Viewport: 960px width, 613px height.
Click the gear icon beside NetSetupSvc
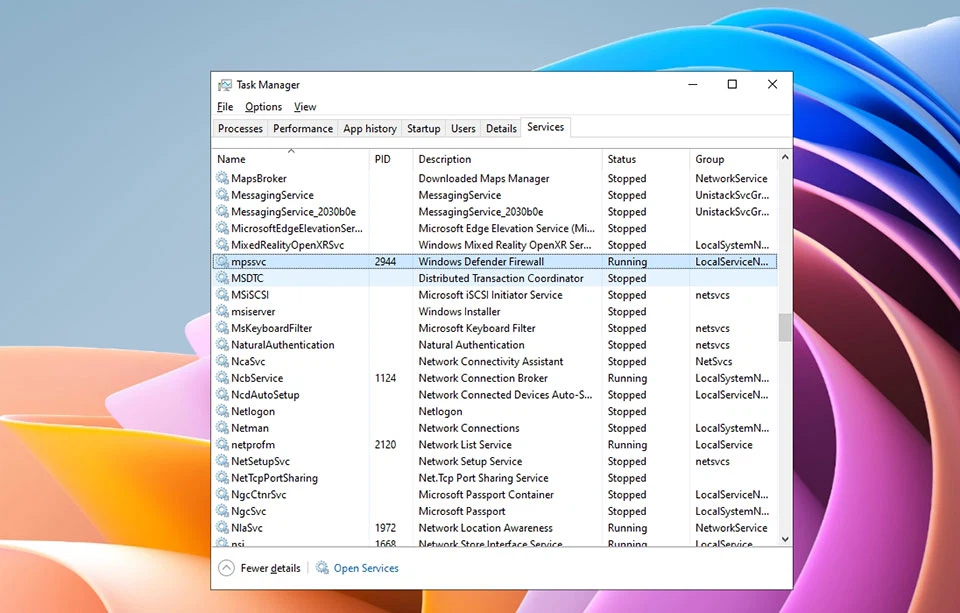(x=222, y=461)
